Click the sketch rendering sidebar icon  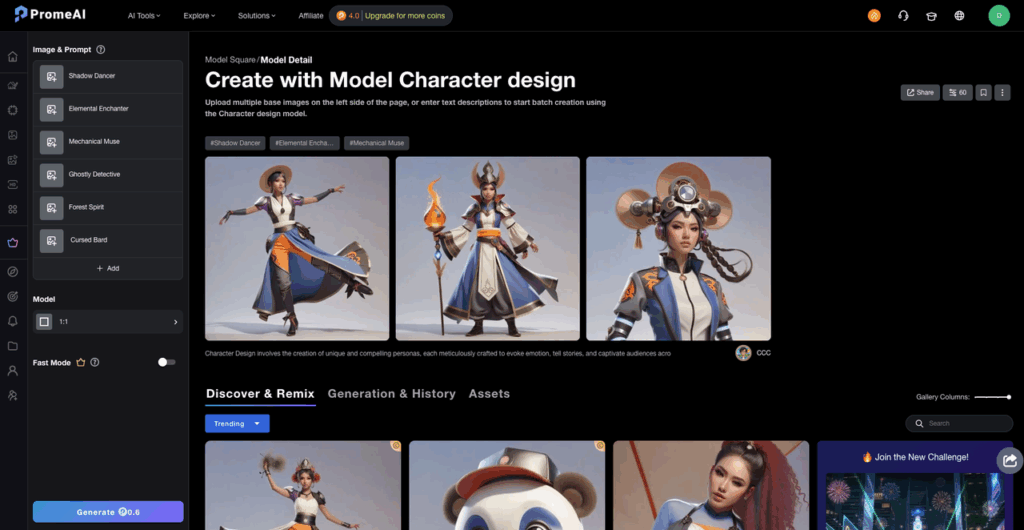coord(12,86)
